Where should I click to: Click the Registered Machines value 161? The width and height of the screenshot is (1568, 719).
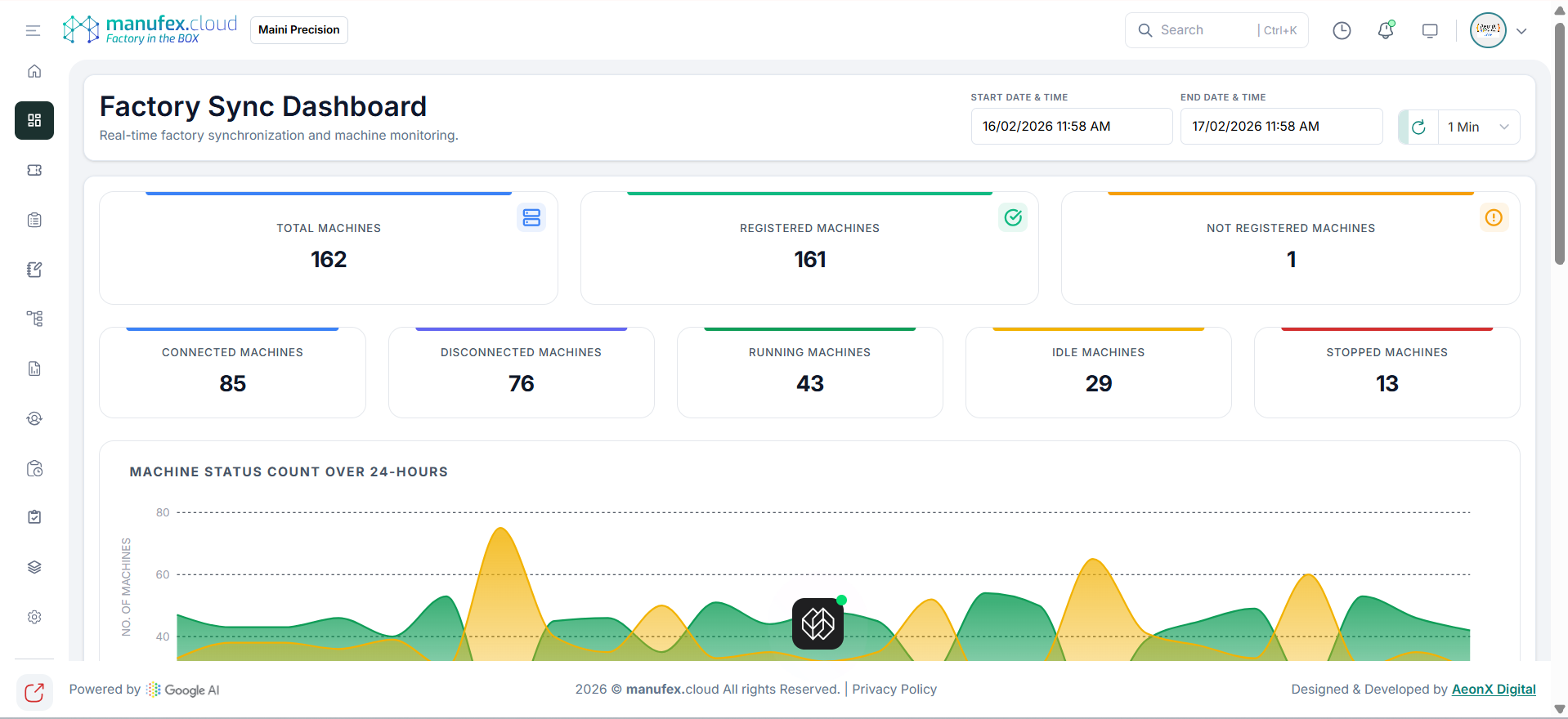(x=810, y=259)
